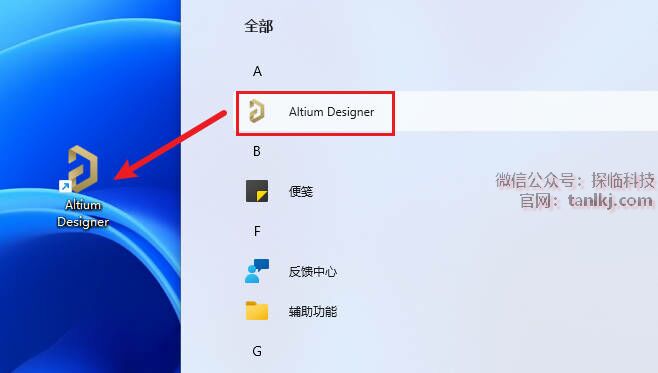Select the 便笺 app entry text
Viewport: 658px width, 373px height.
coord(301,191)
